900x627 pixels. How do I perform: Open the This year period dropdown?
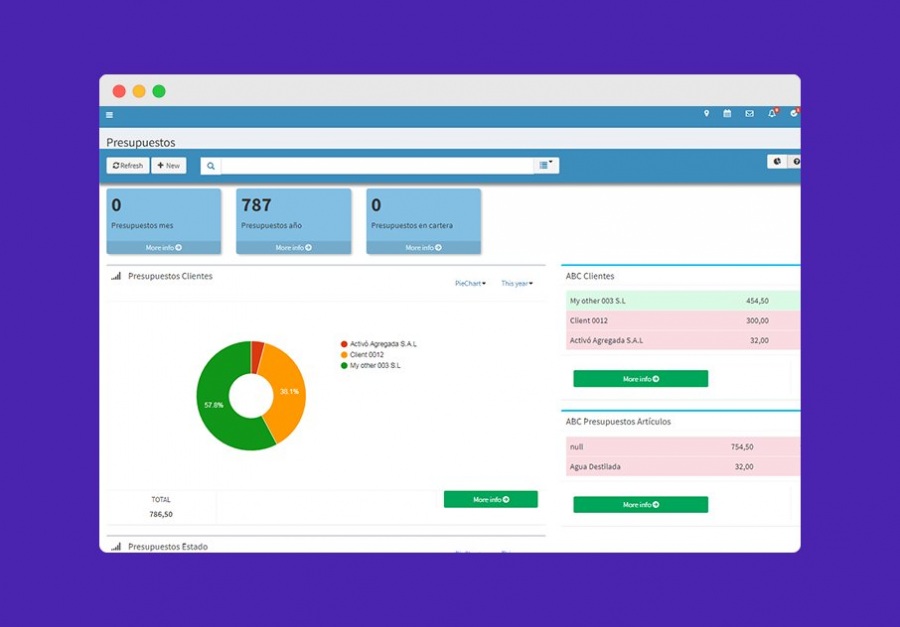[517, 284]
